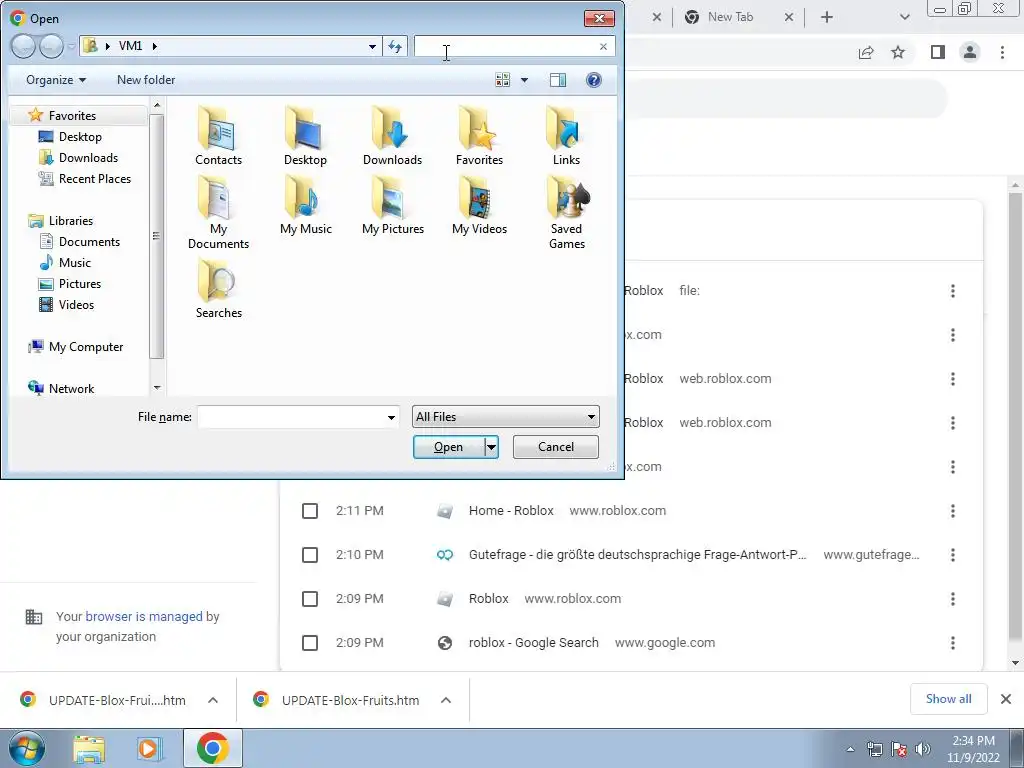Open new Chrome tab with plus button
The width and height of the screenshot is (1024, 768).
pyautogui.click(x=827, y=18)
